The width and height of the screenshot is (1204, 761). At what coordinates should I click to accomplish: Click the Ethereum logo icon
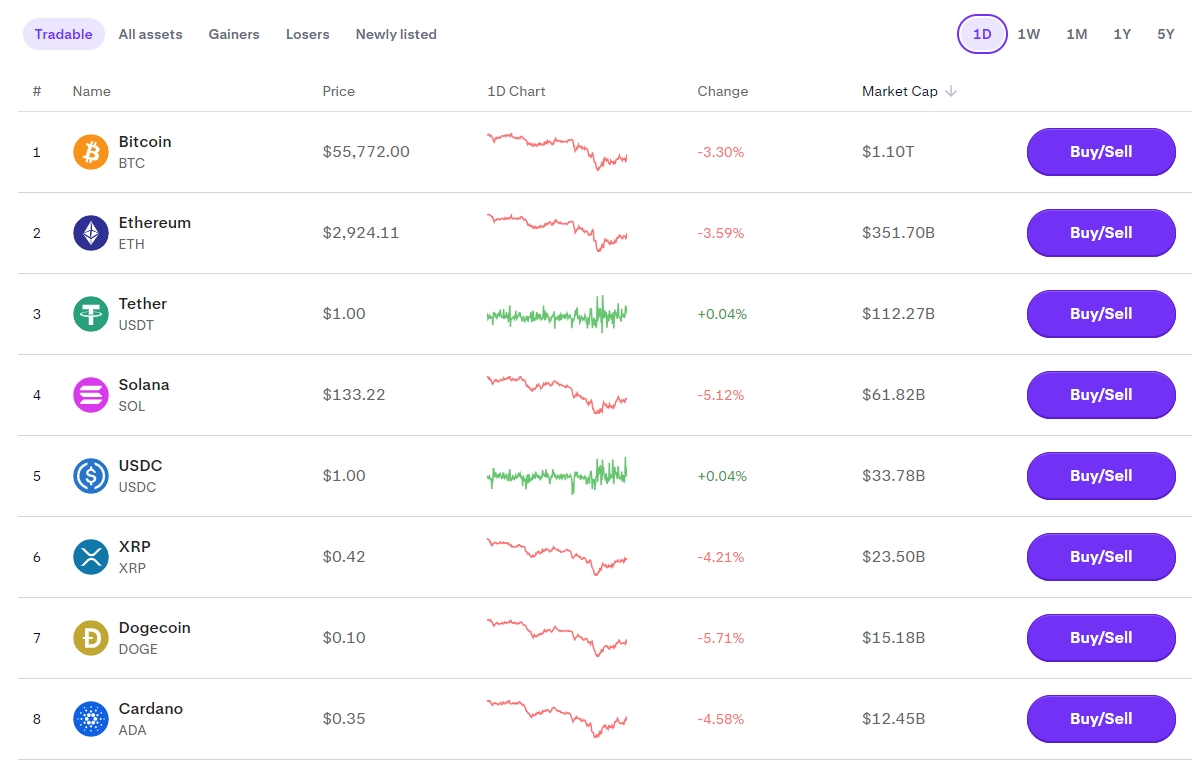tap(91, 233)
